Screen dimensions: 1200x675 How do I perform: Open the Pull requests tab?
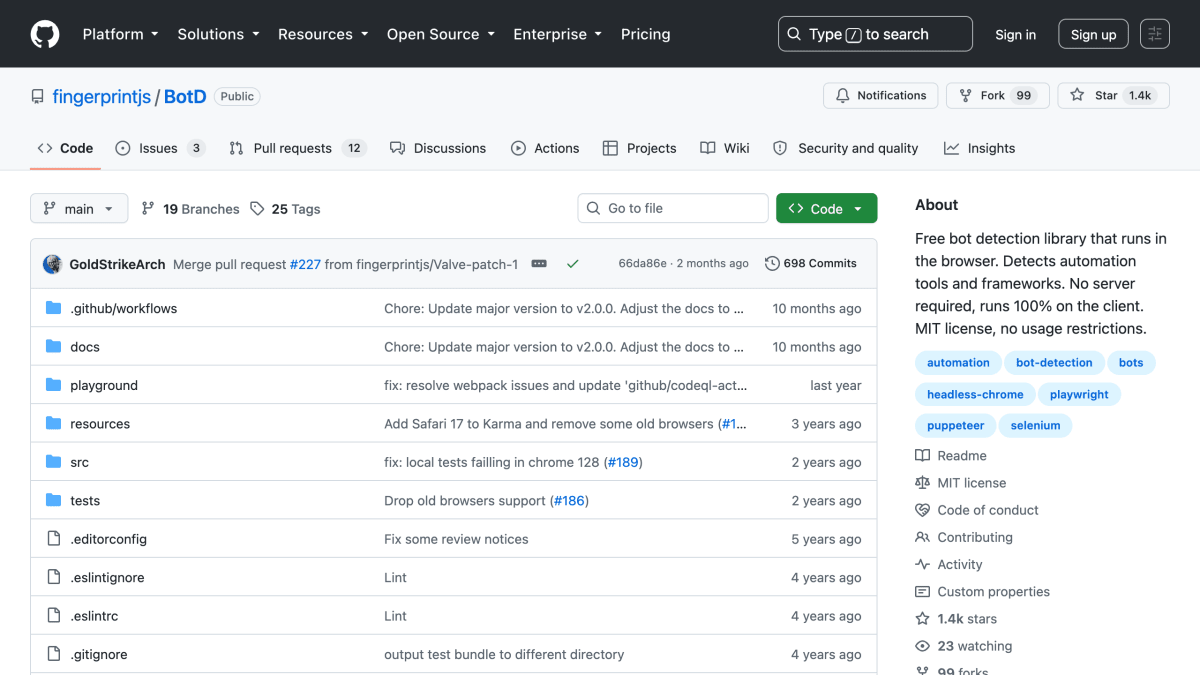(297, 148)
